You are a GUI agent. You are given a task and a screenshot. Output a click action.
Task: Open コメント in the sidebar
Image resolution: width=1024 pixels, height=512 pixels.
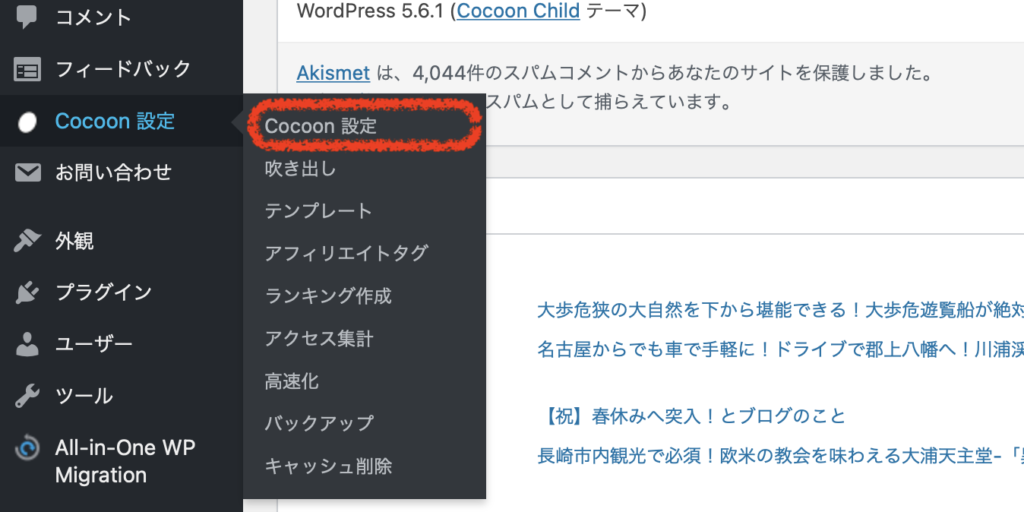point(93,17)
